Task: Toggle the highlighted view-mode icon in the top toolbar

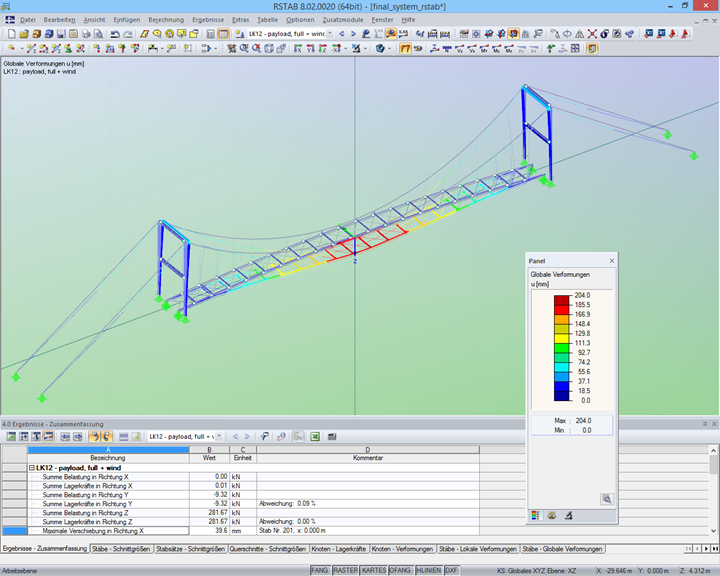Action: (x=513, y=34)
